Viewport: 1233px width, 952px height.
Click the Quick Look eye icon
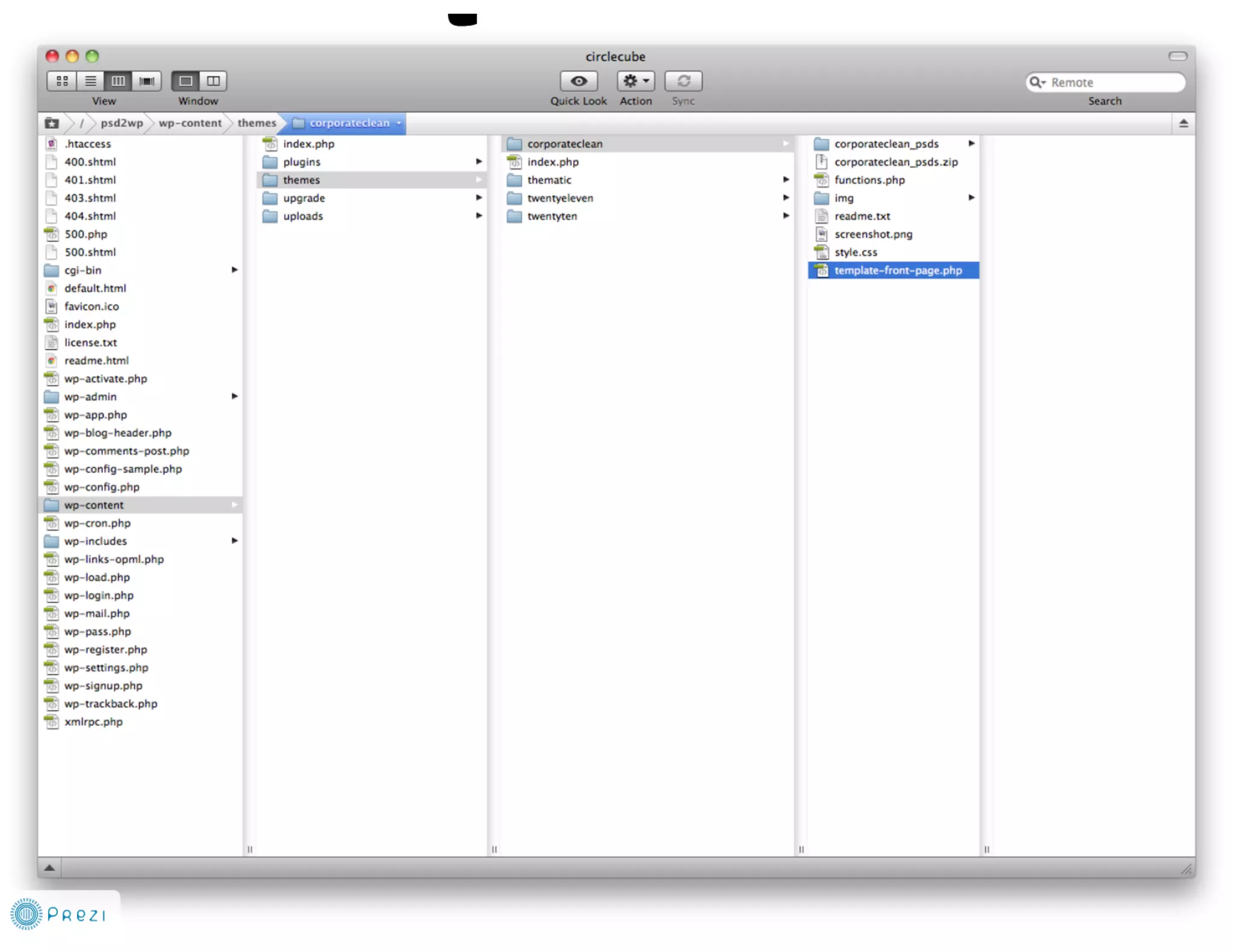coord(578,81)
